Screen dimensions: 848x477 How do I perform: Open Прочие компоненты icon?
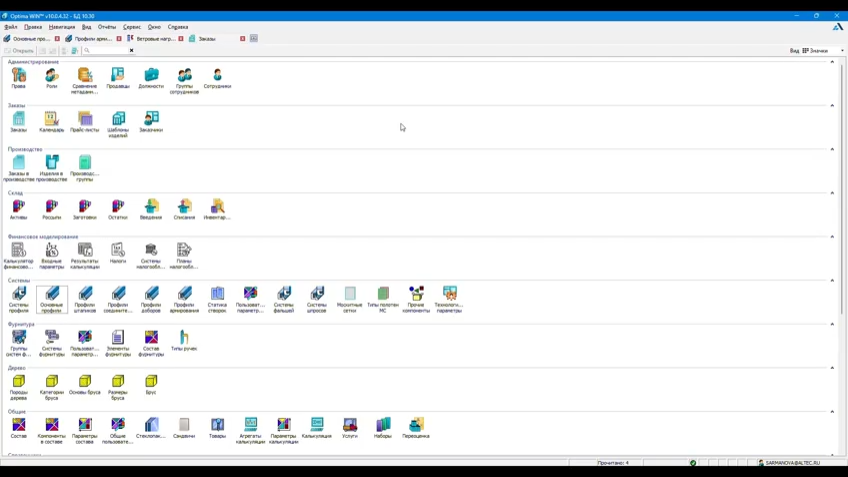[416, 300]
